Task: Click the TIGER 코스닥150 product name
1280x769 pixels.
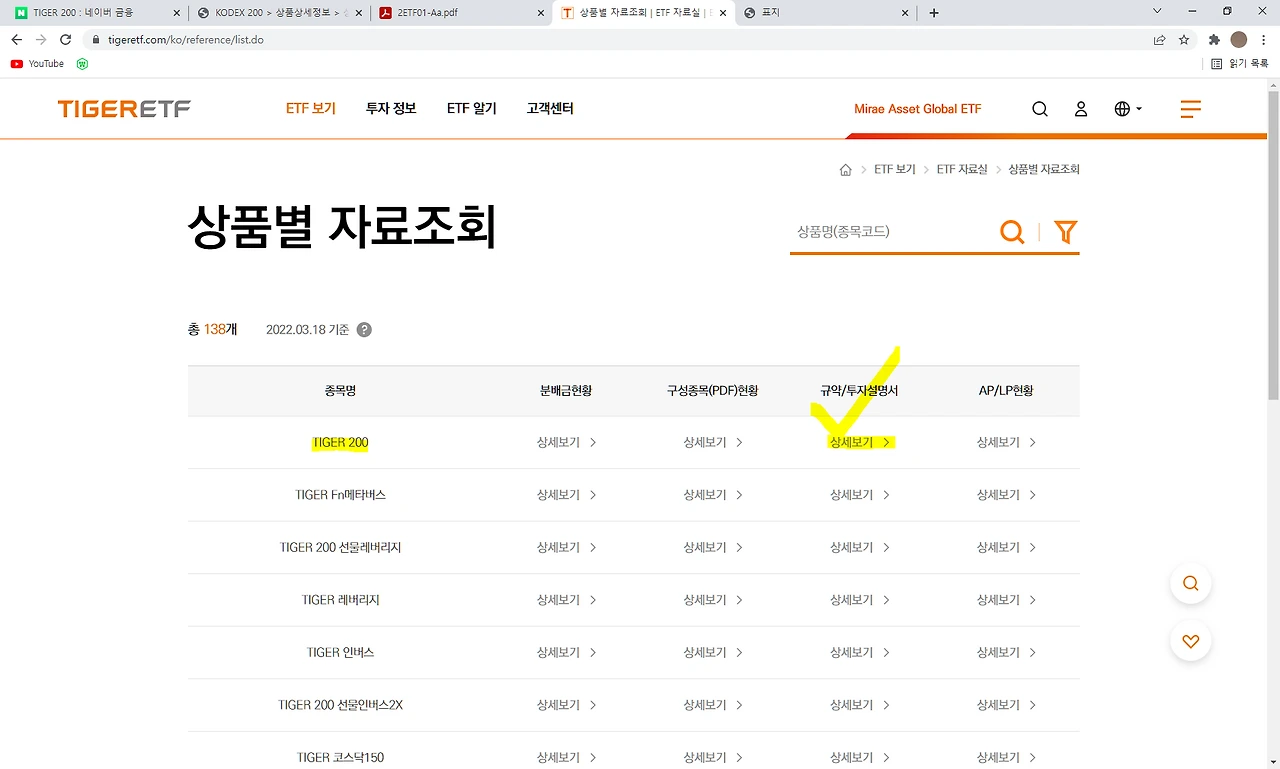Action: click(340, 757)
